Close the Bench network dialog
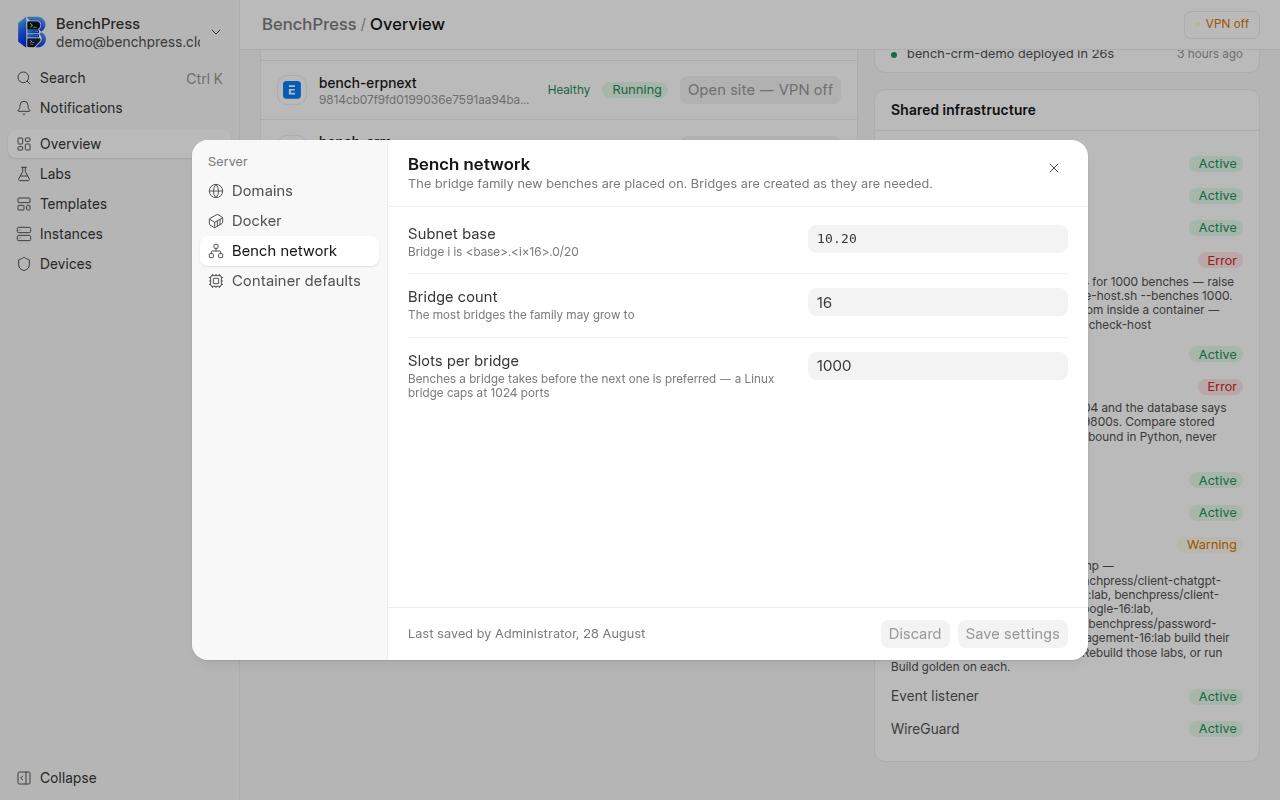 [x=1054, y=168]
